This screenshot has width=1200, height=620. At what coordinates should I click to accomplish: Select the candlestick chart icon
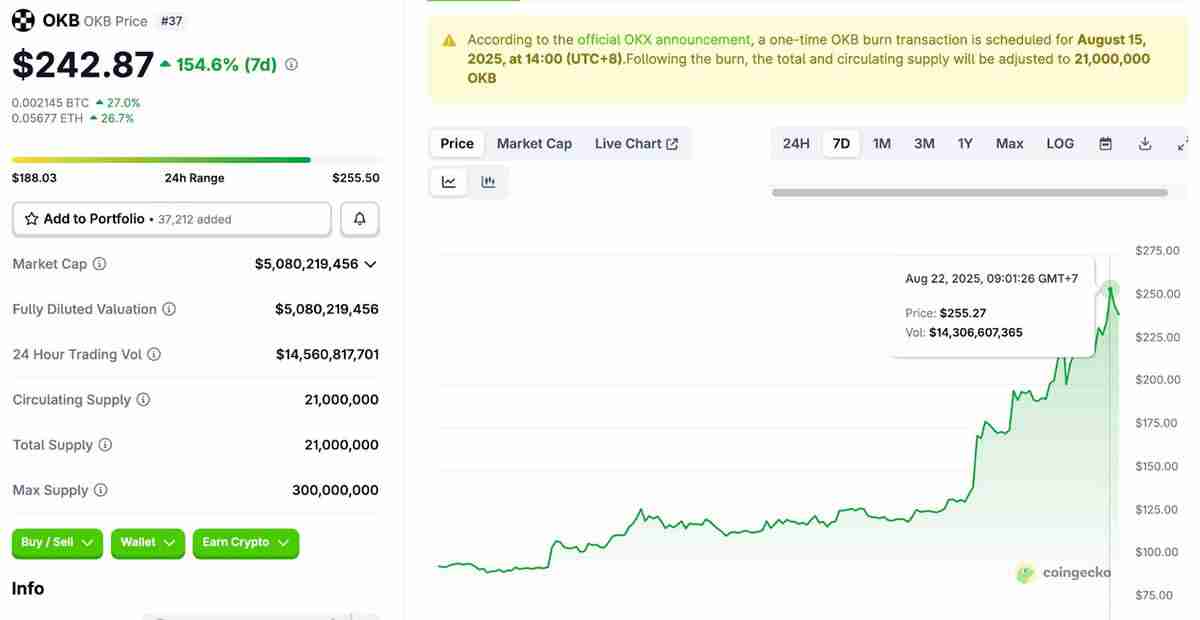coord(487,181)
